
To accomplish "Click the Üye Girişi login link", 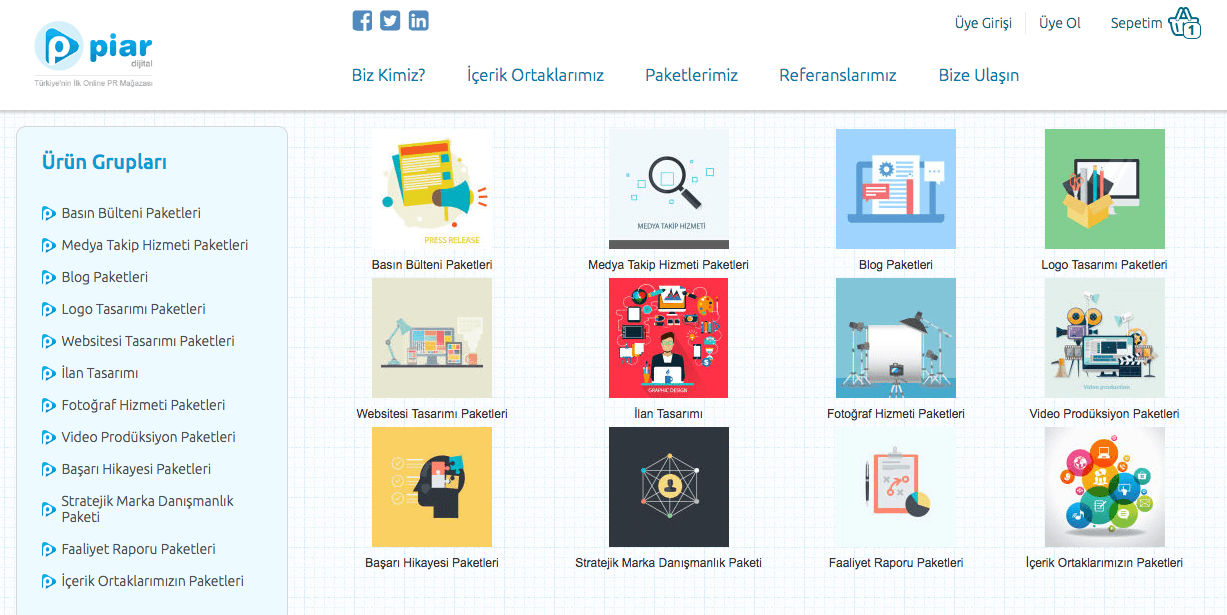I will [x=983, y=23].
